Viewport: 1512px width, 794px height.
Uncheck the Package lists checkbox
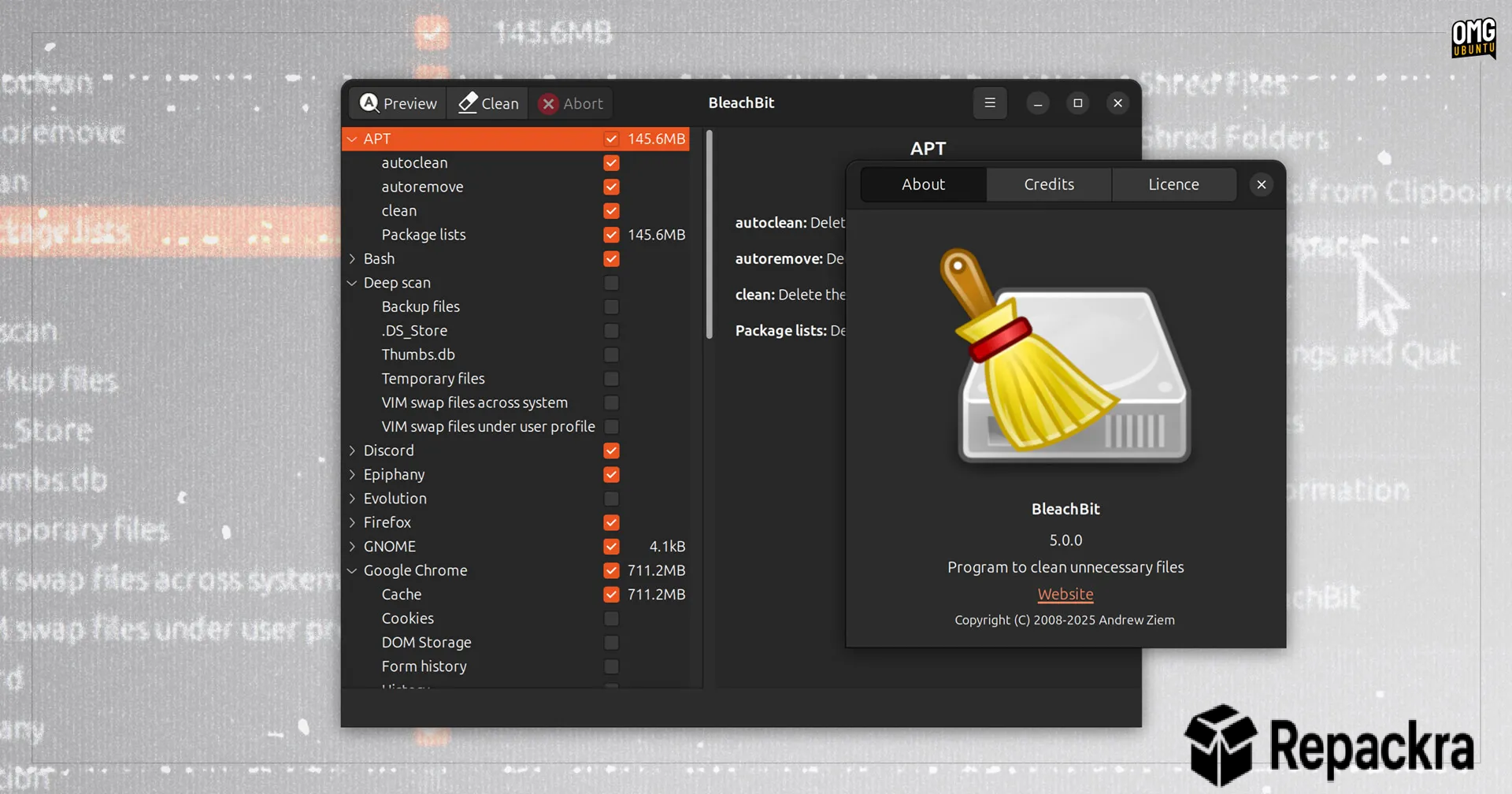(611, 235)
